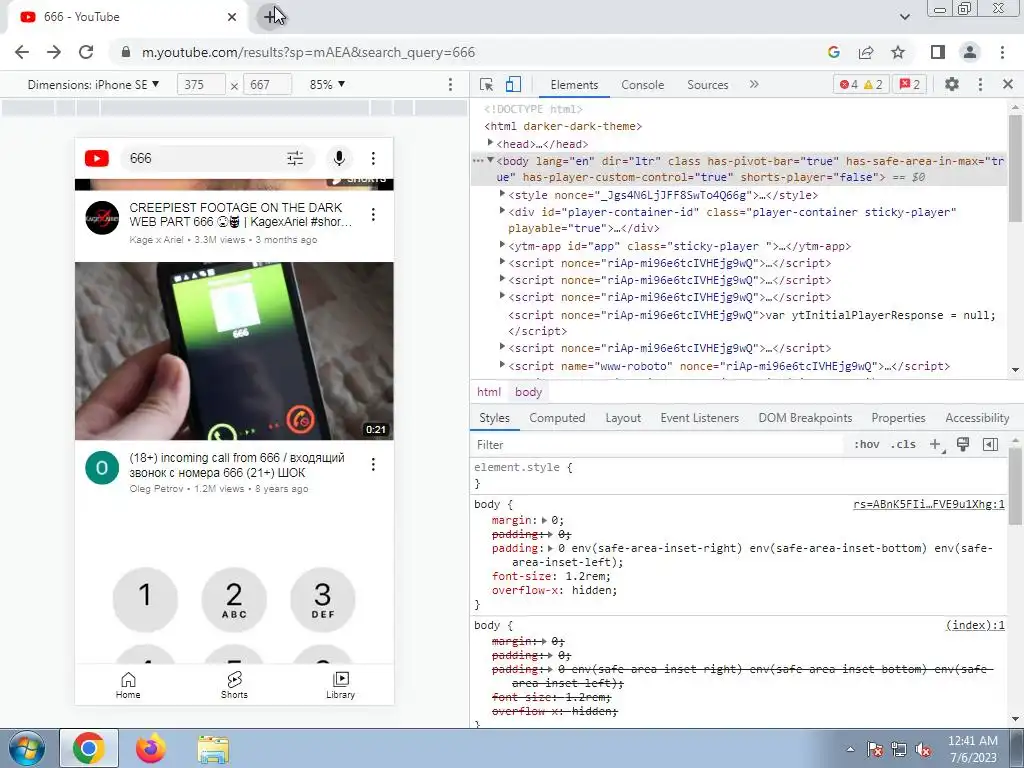Activate the inspect element picker tool

coord(487,84)
